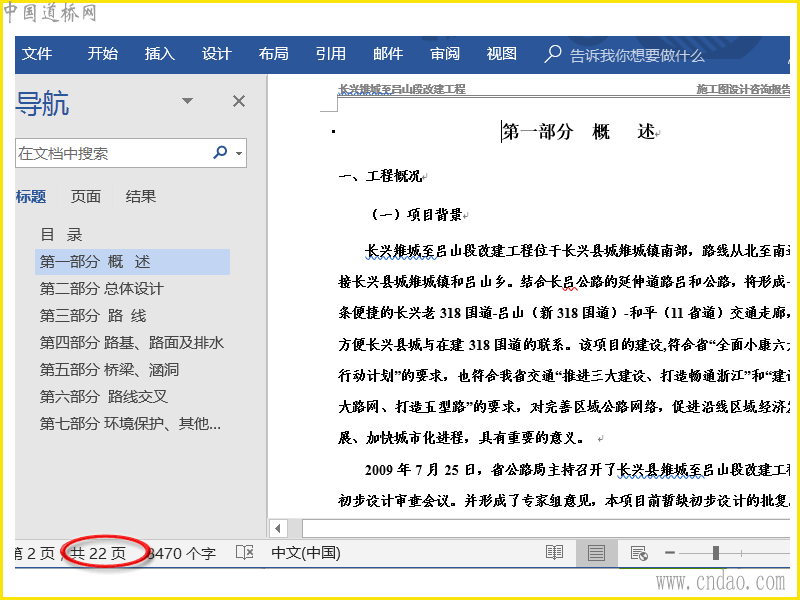Switch to Read Mode view icon

554,553
